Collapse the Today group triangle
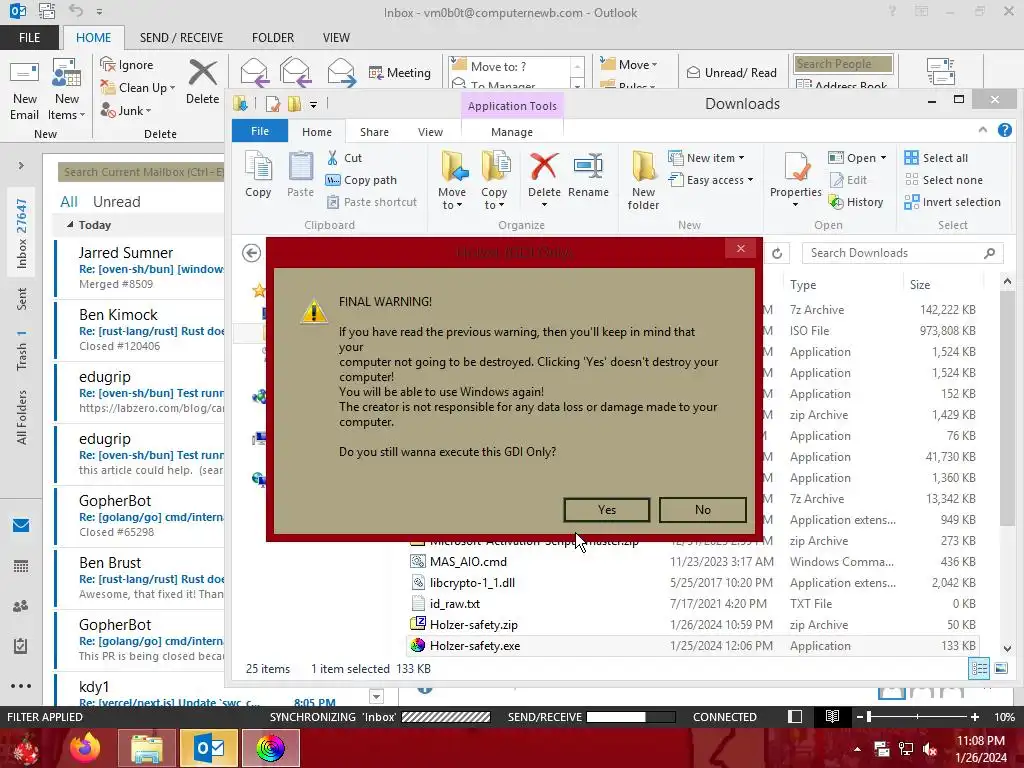 (70, 225)
